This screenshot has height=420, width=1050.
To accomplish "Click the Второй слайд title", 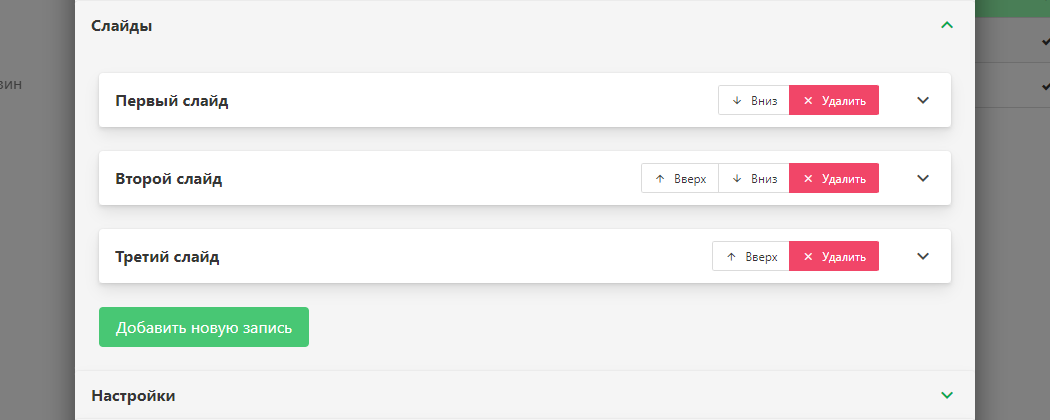I will point(169,179).
